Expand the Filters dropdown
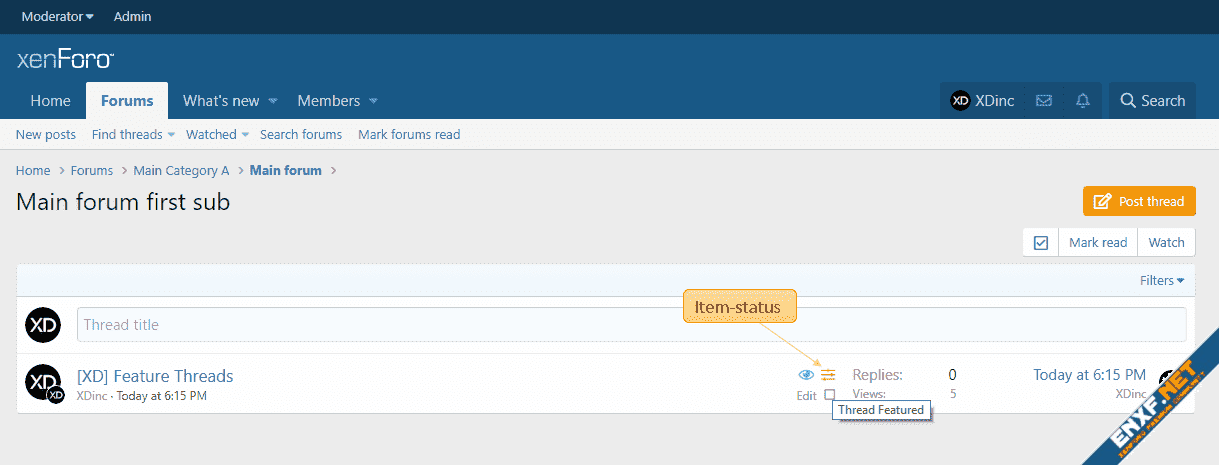 [x=1161, y=280]
